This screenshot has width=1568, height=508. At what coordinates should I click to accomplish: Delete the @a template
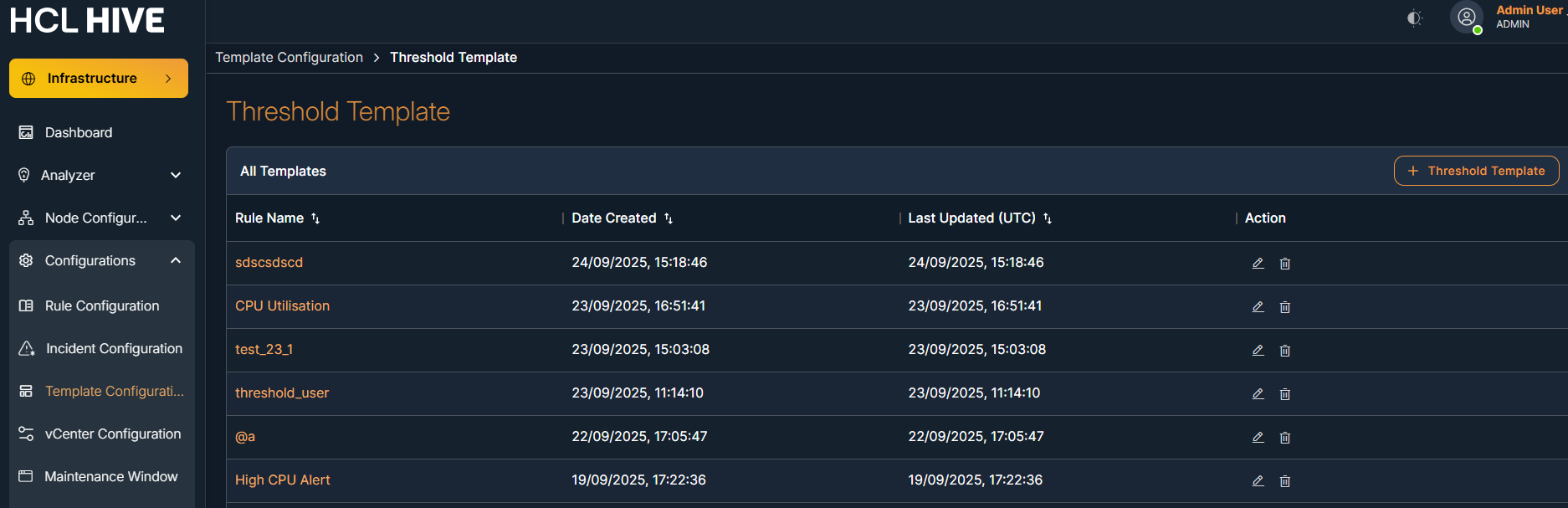click(1285, 438)
